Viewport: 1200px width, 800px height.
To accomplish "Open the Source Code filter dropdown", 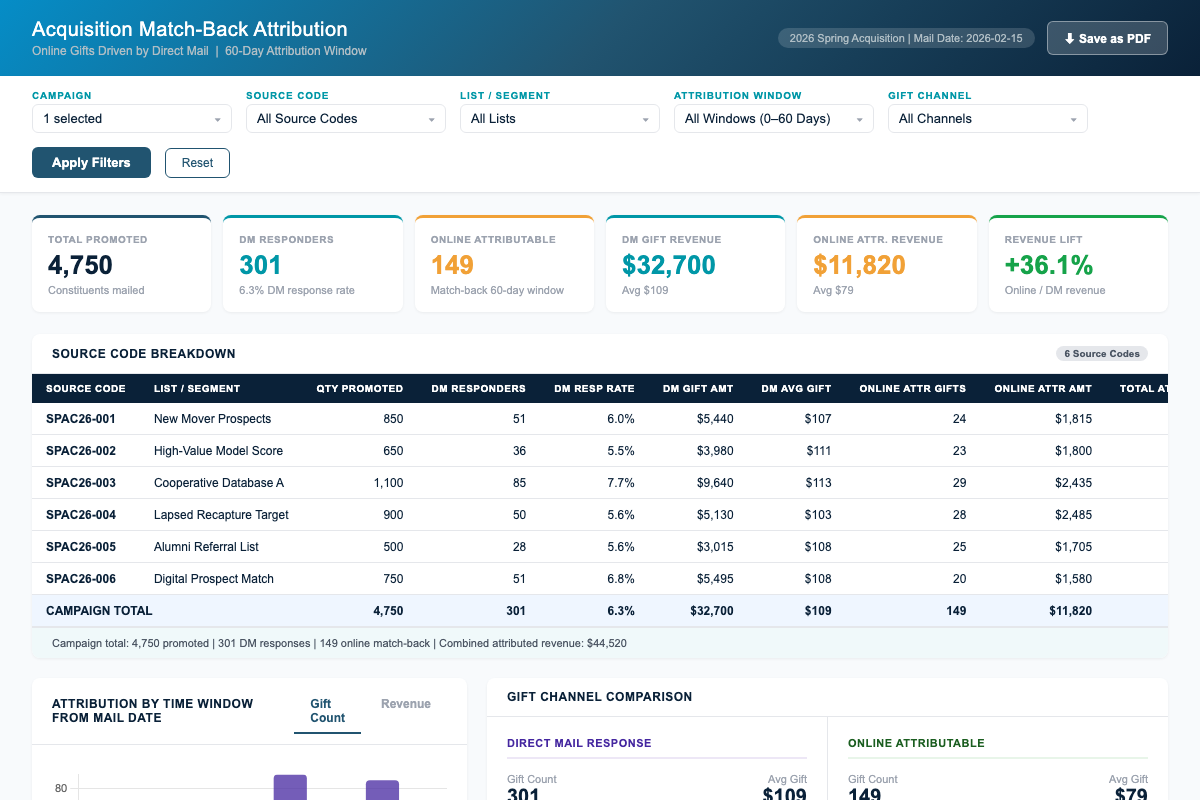I will coord(346,118).
